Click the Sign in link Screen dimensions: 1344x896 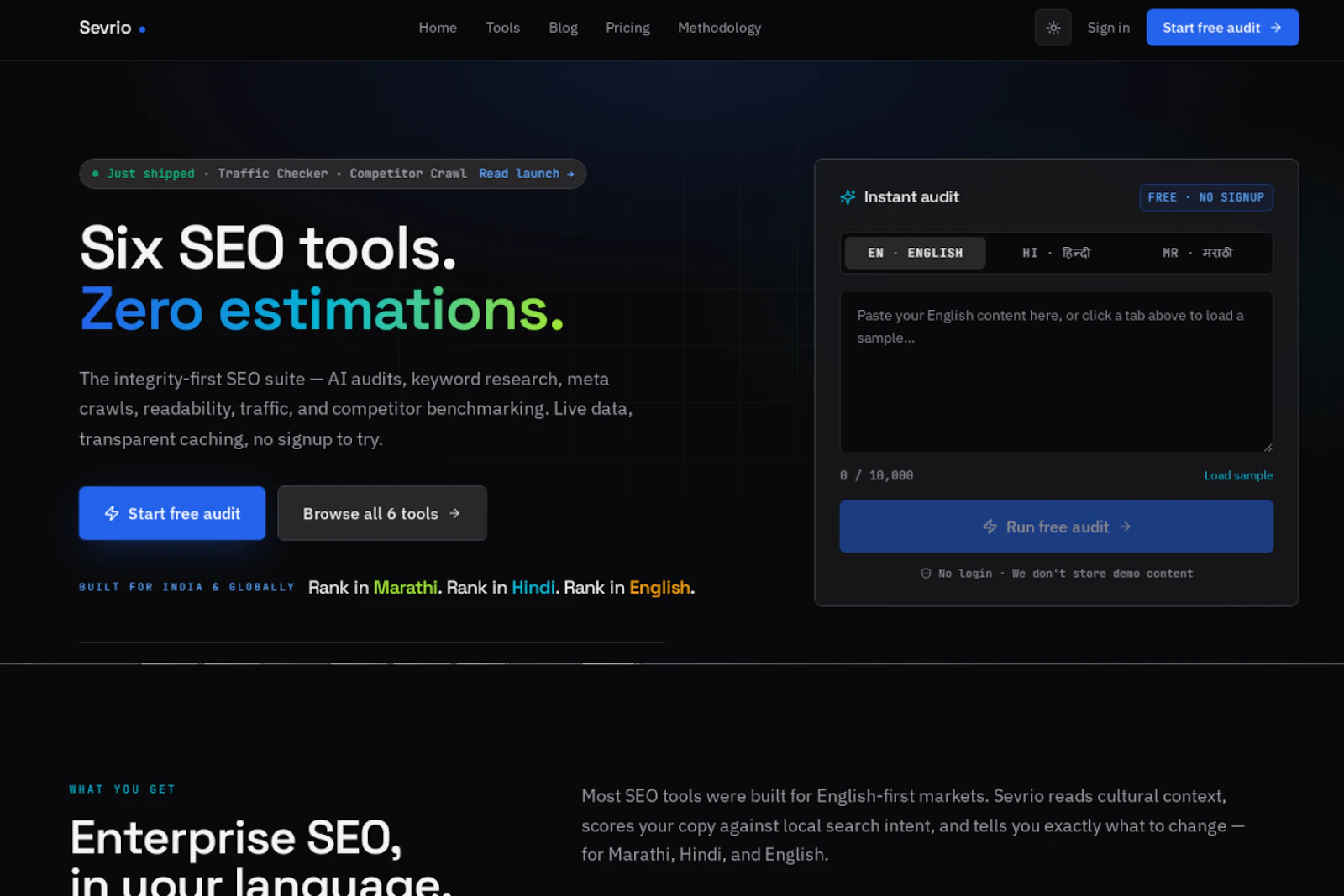pos(1108,28)
